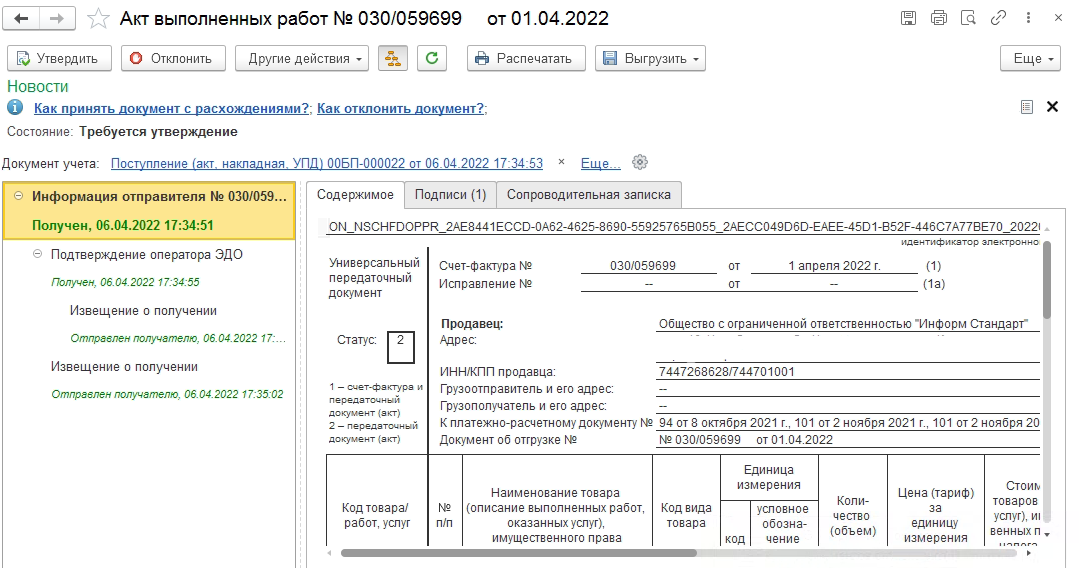1079x568 pixels.
Task: Collapse Подтверждение оператора ЭДО tree node
Action: tap(38, 254)
